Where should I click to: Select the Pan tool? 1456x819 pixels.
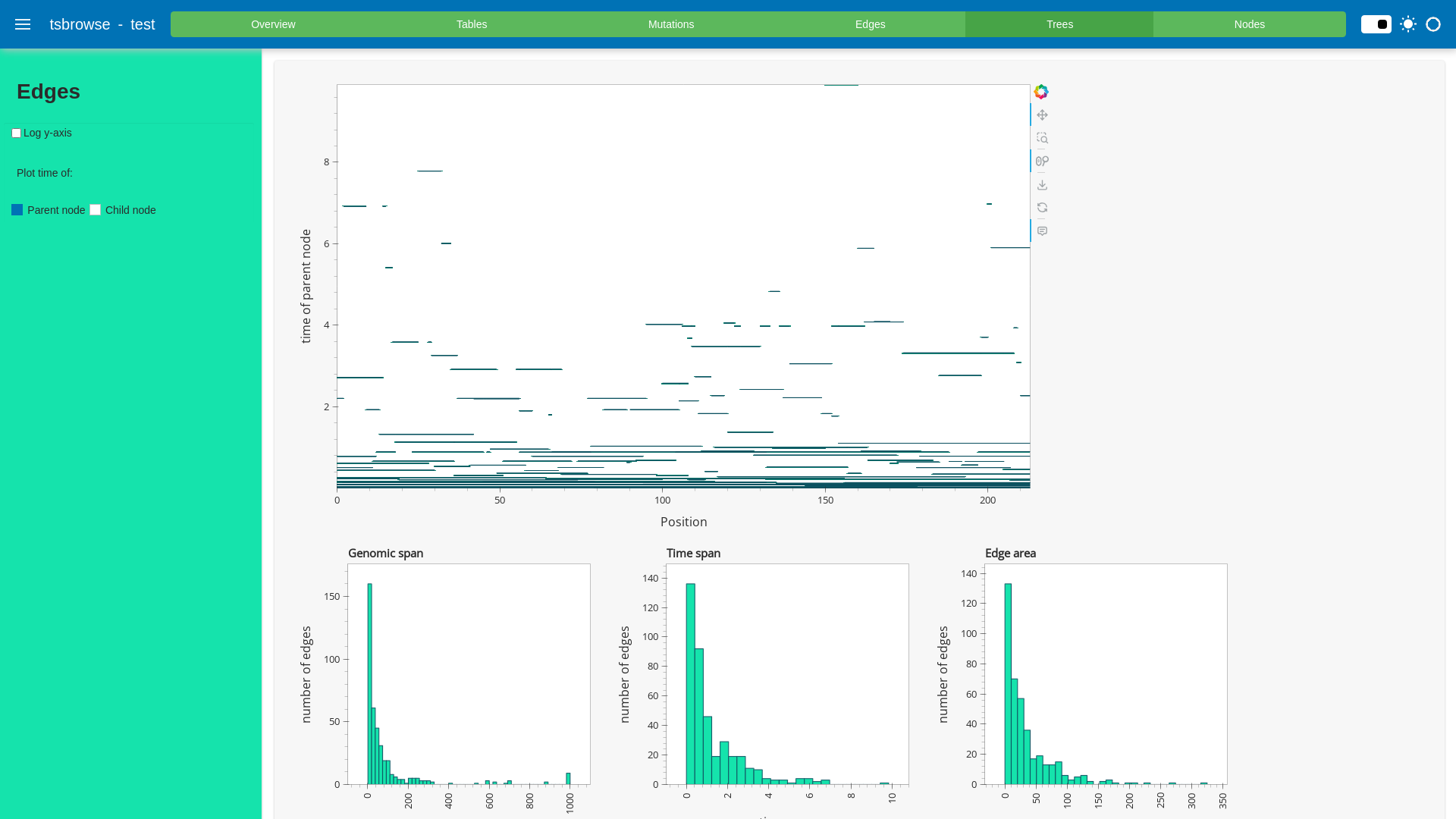coord(1042,115)
